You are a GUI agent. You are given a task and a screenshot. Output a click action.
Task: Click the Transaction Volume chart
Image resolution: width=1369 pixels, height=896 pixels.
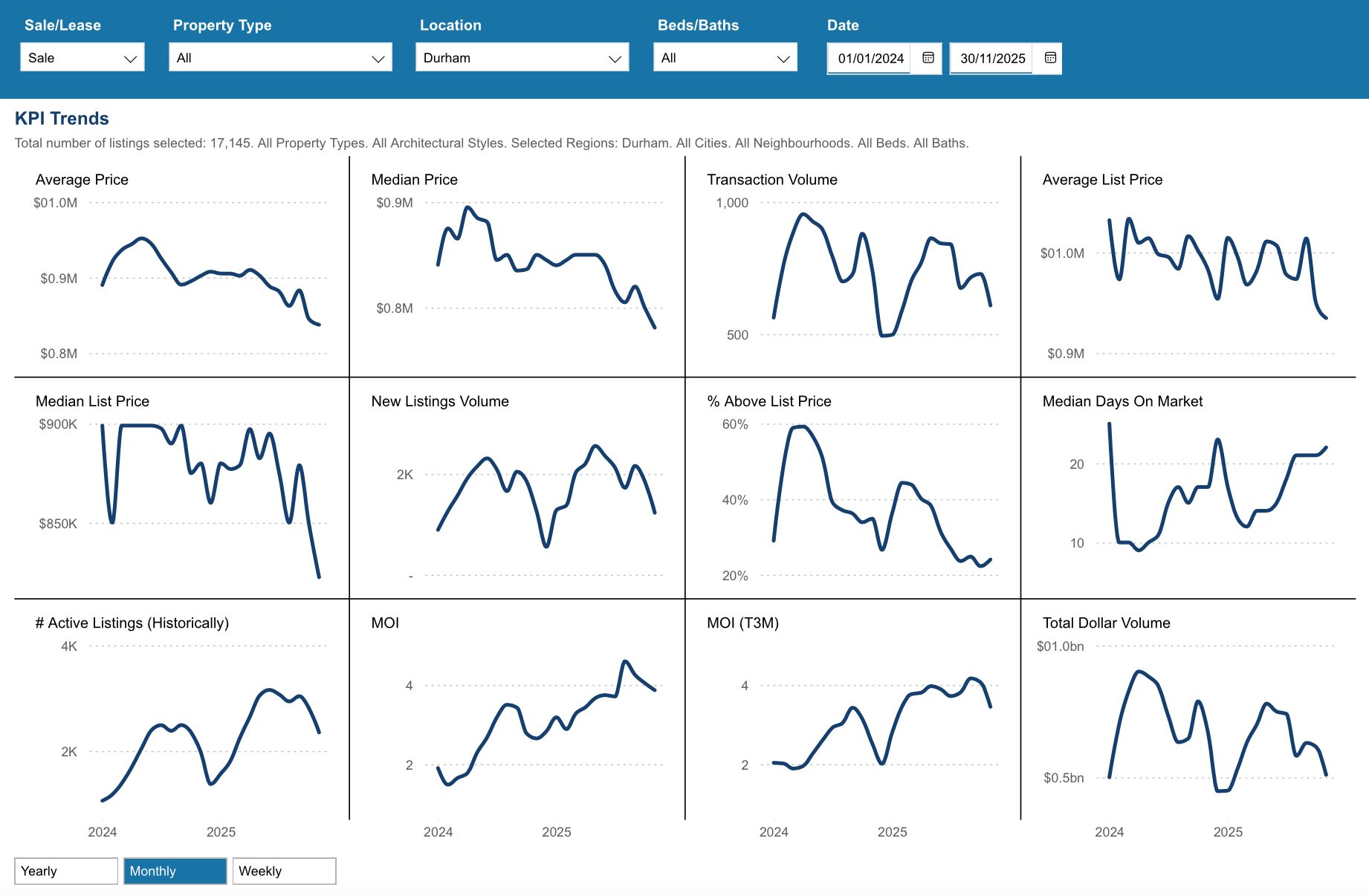pyautogui.click(x=853, y=275)
